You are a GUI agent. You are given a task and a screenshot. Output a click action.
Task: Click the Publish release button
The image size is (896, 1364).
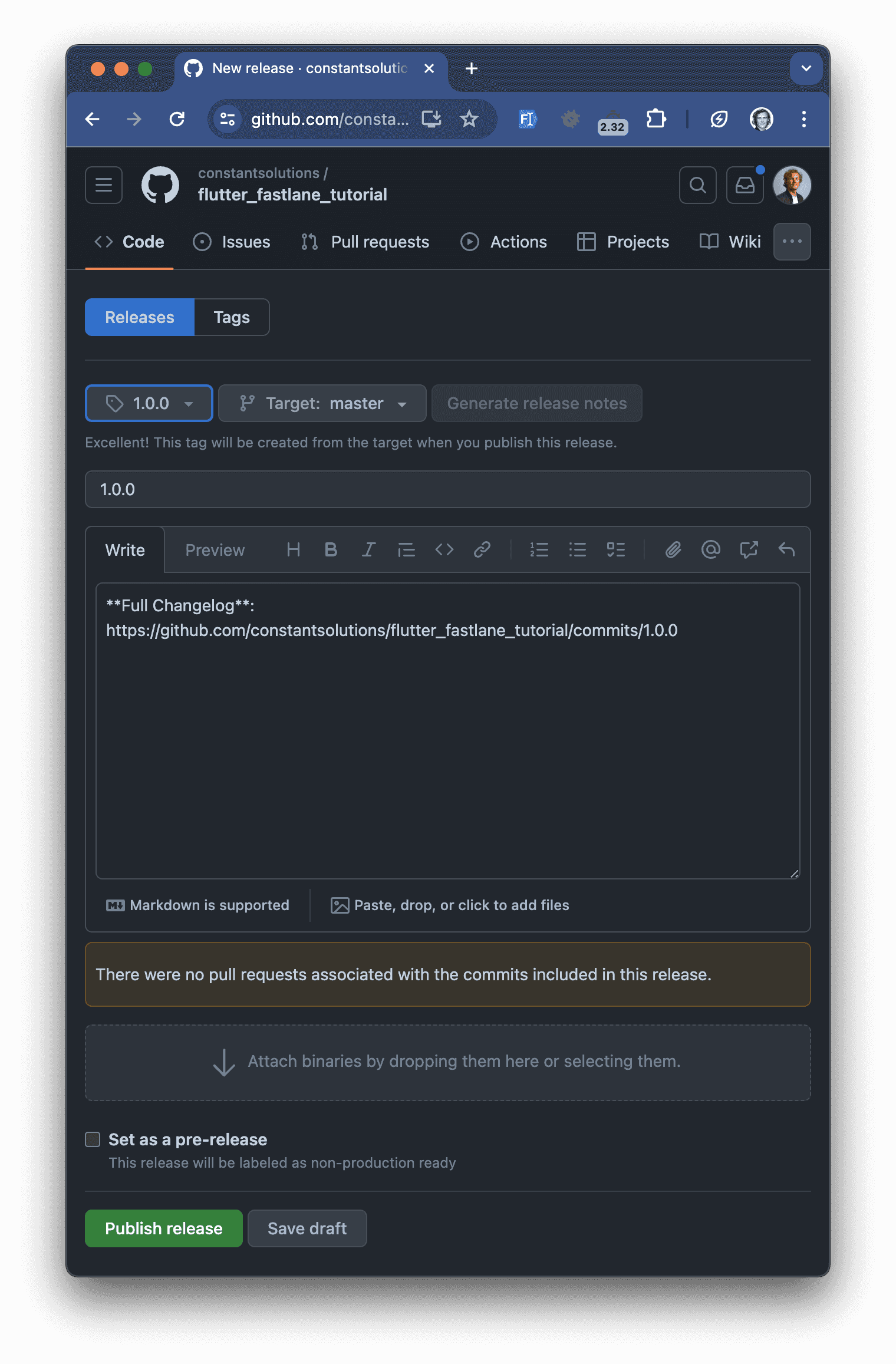(164, 1228)
